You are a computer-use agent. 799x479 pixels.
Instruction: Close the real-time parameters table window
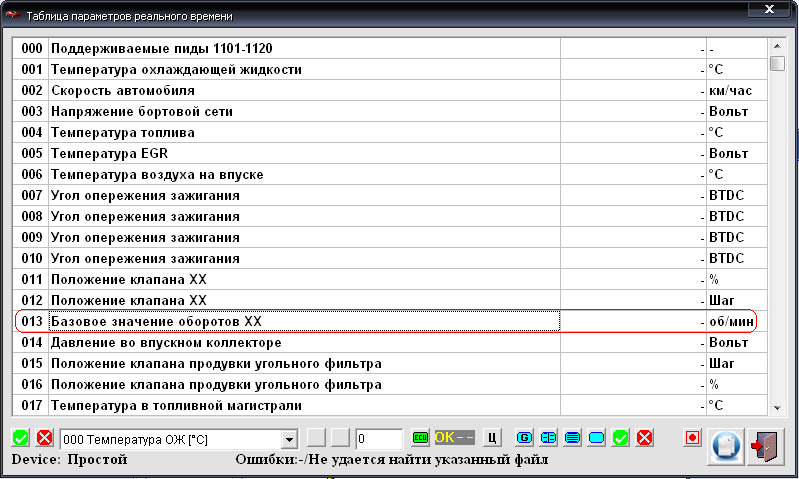[x=769, y=9]
